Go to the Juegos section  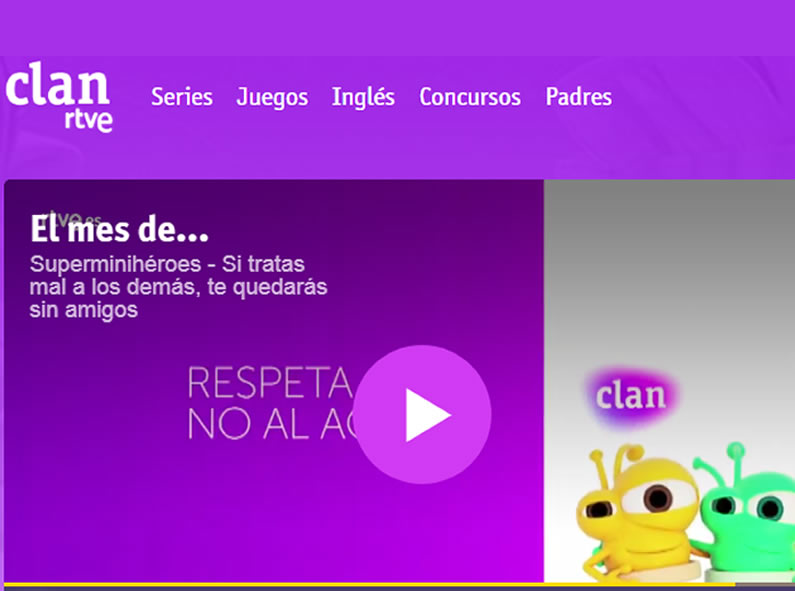(x=272, y=97)
